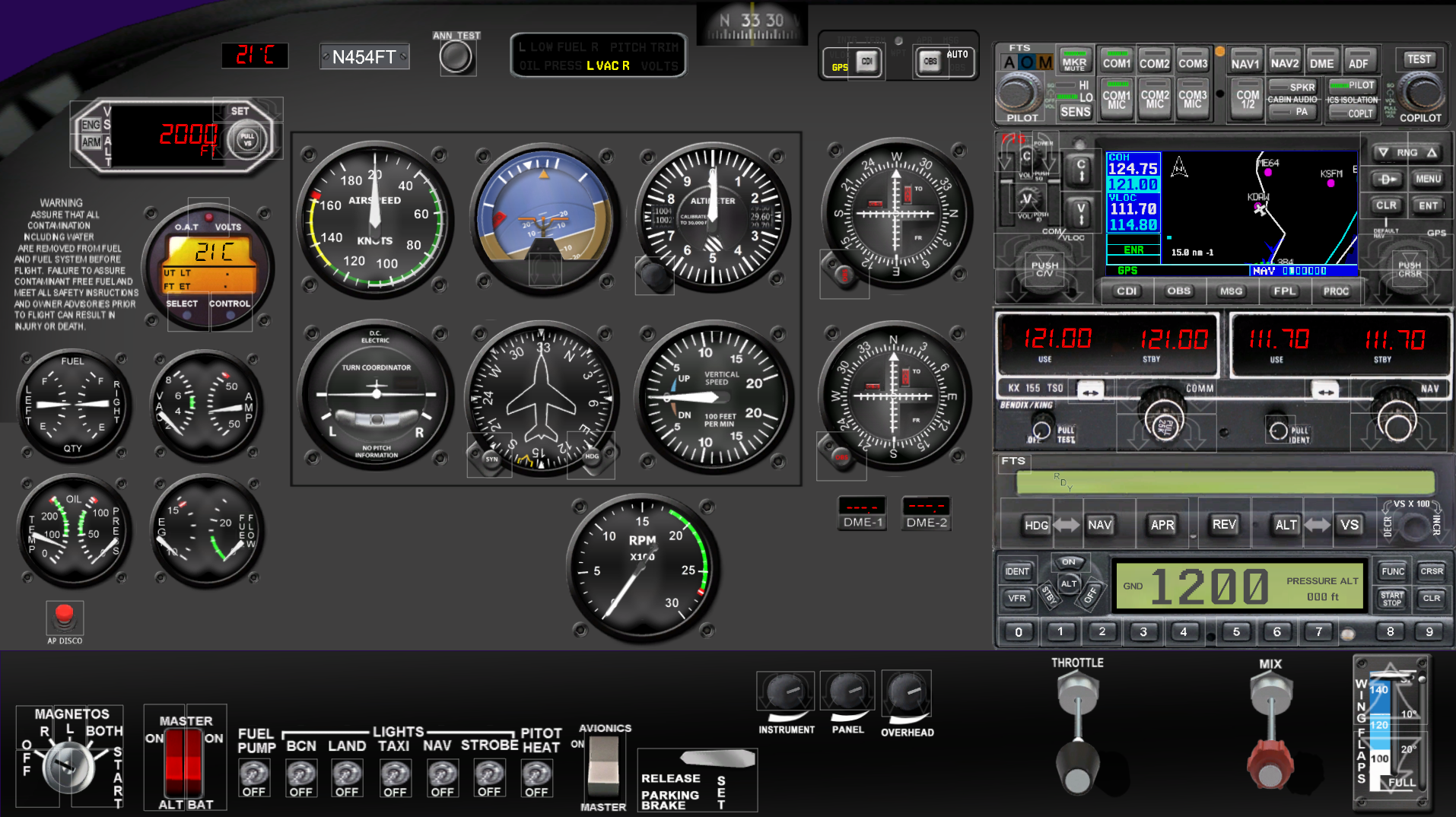The width and height of the screenshot is (1456, 817).
Task: Click the OVERHEAD lighting dimmer knob
Action: 907,691
